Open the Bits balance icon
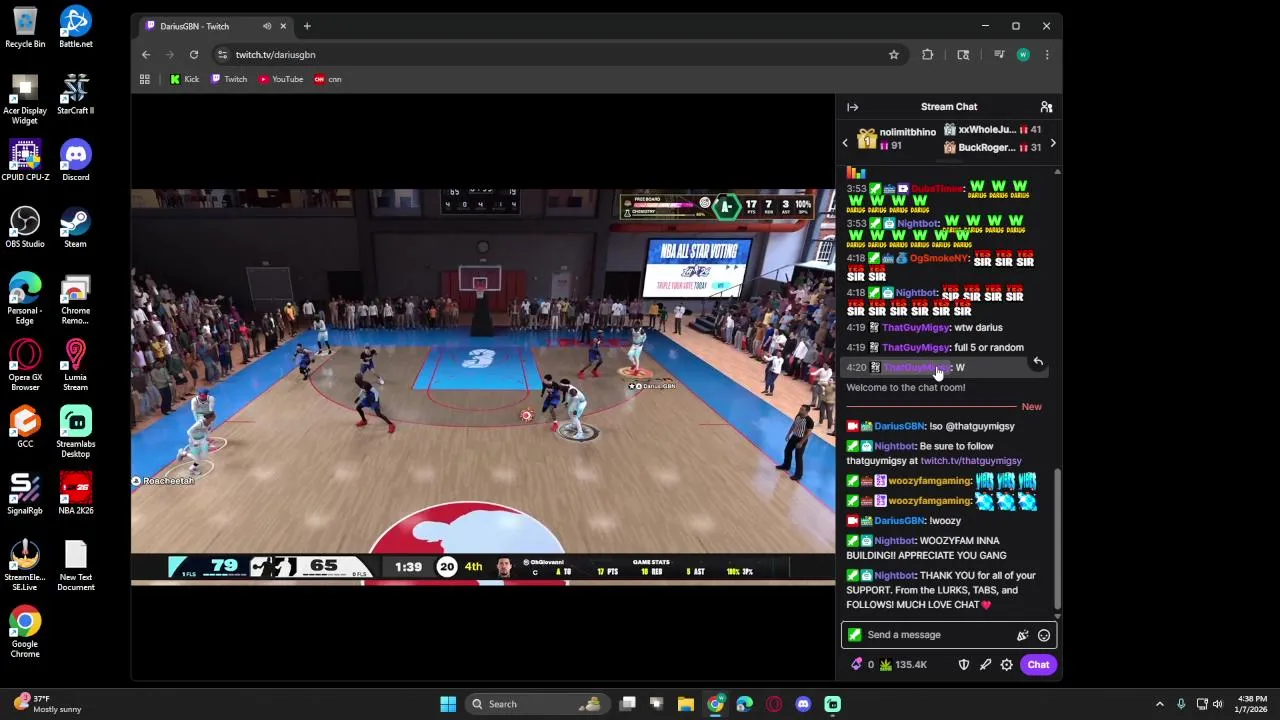The height and width of the screenshot is (720, 1280). [856, 665]
